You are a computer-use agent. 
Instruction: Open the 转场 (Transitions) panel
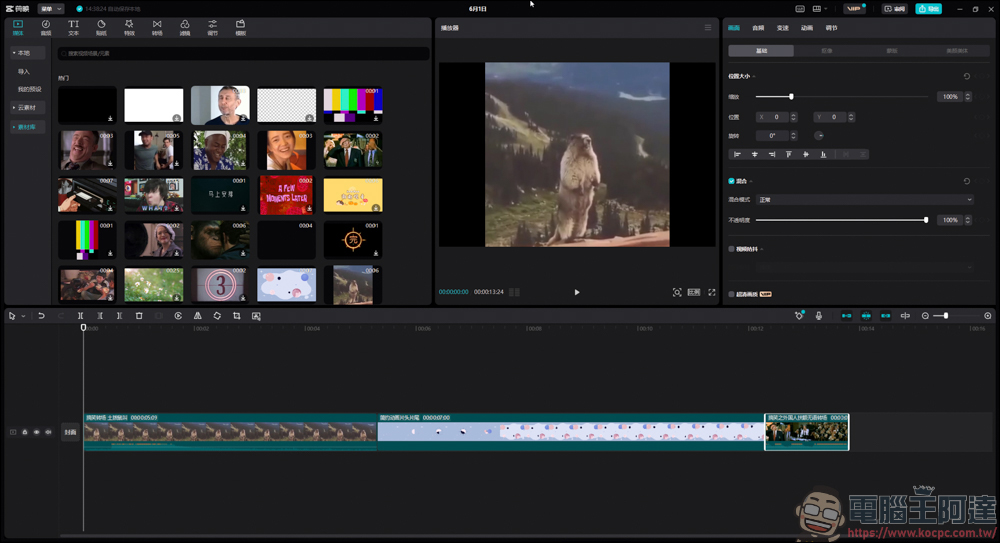157,27
